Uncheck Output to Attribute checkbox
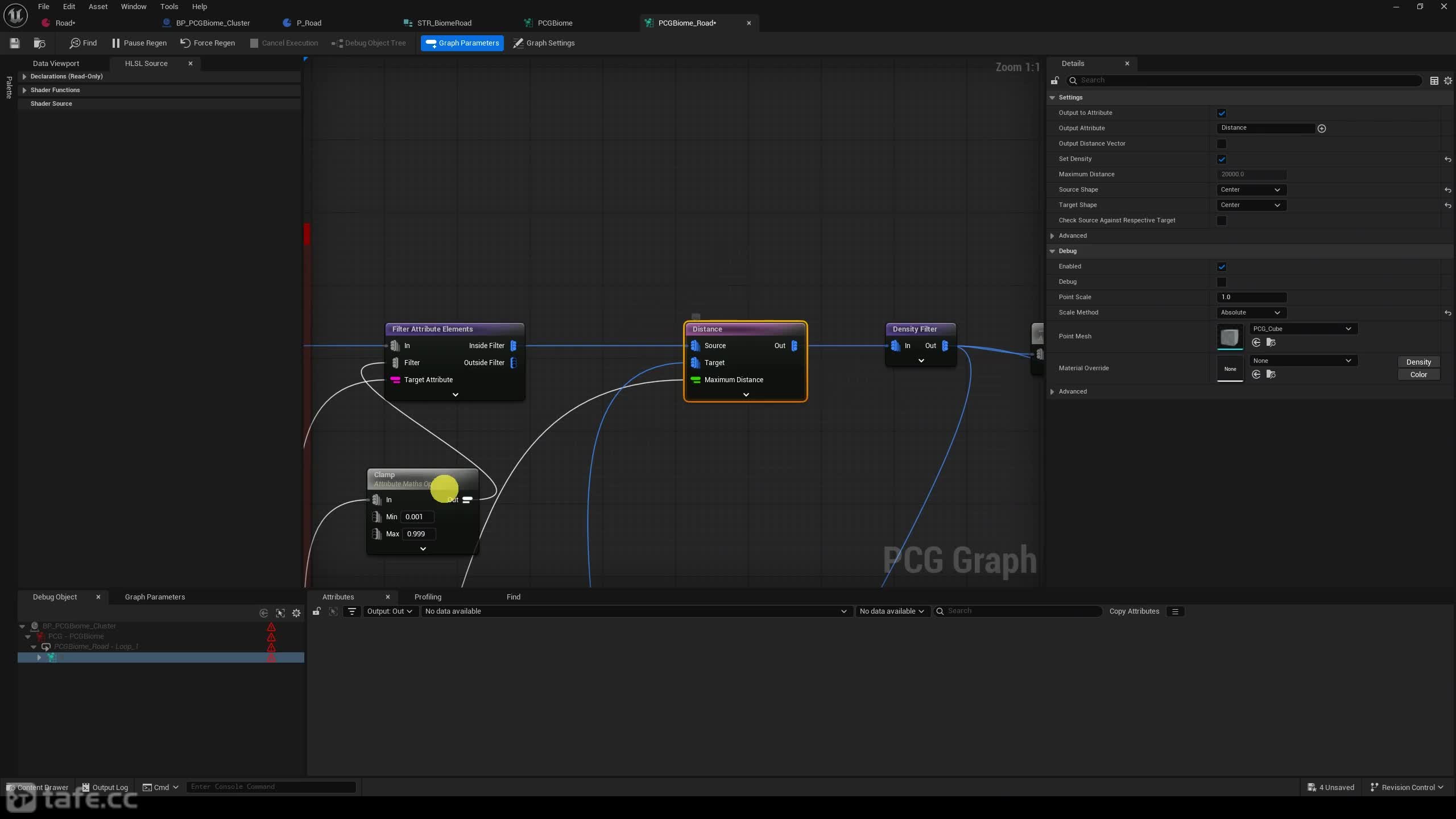This screenshot has width=1456, height=819. tap(1222, 113)
